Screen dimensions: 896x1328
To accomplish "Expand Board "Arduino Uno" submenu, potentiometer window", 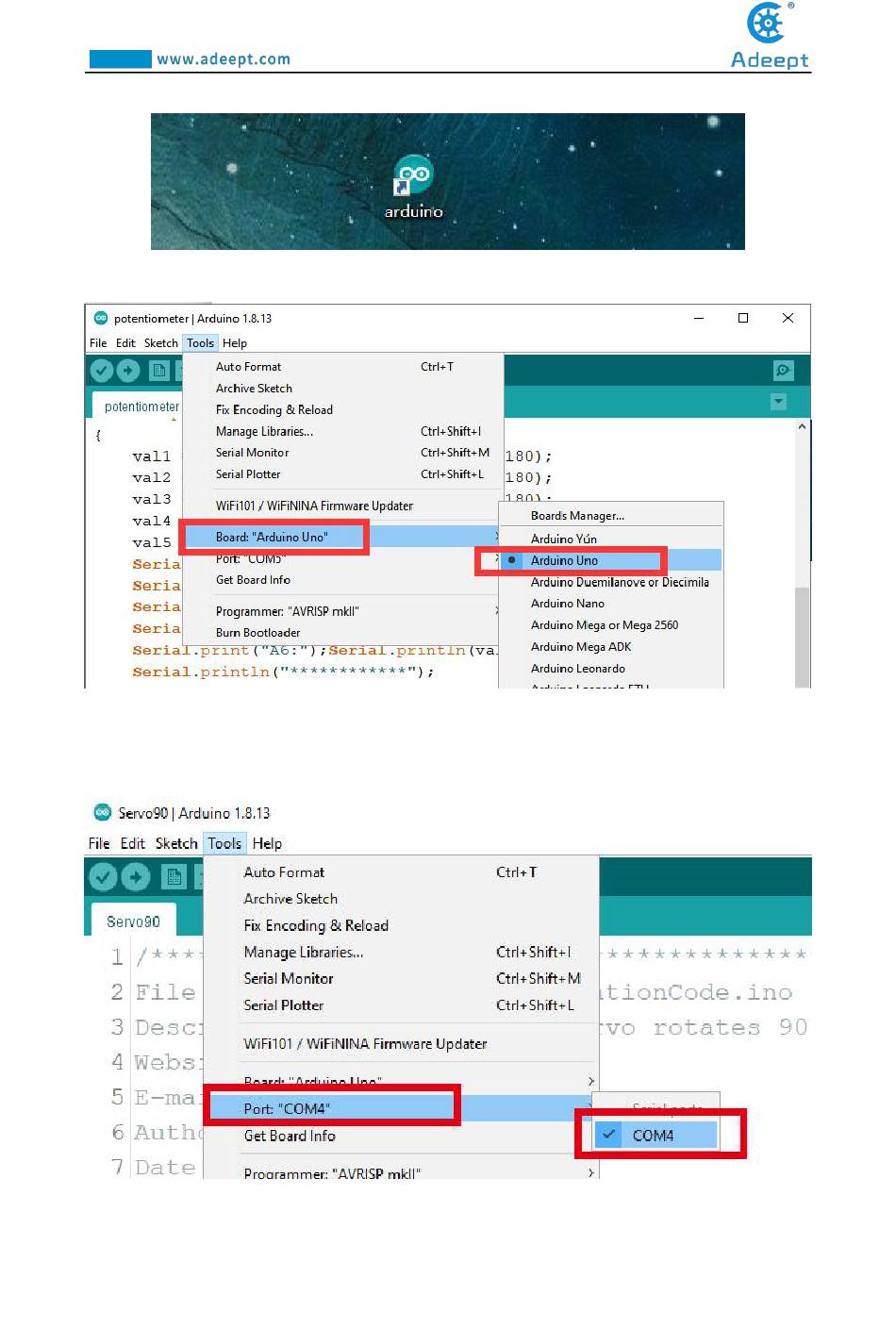I will coord(342,537).
